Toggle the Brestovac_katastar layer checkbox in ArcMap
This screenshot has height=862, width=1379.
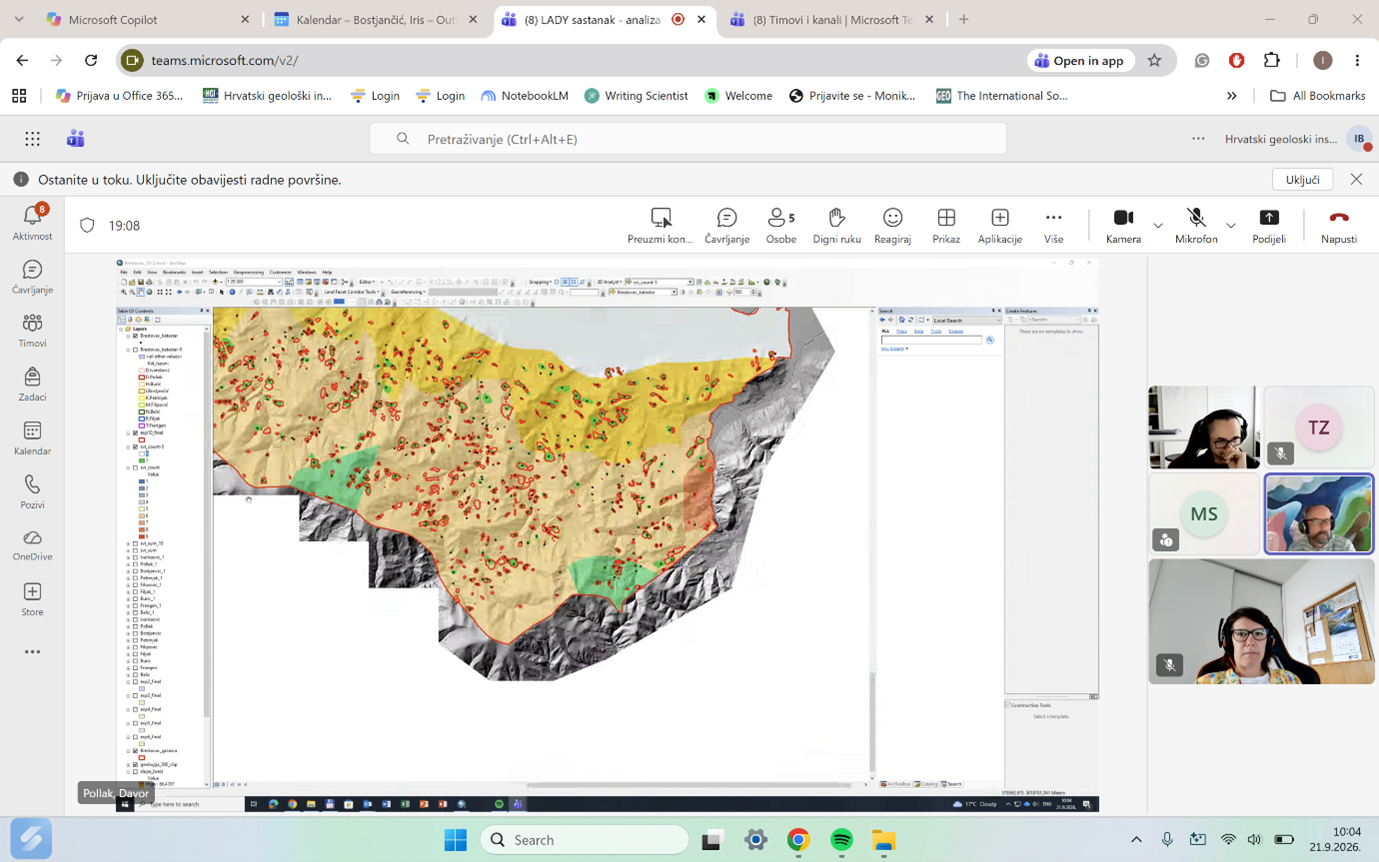coord(135,336)
